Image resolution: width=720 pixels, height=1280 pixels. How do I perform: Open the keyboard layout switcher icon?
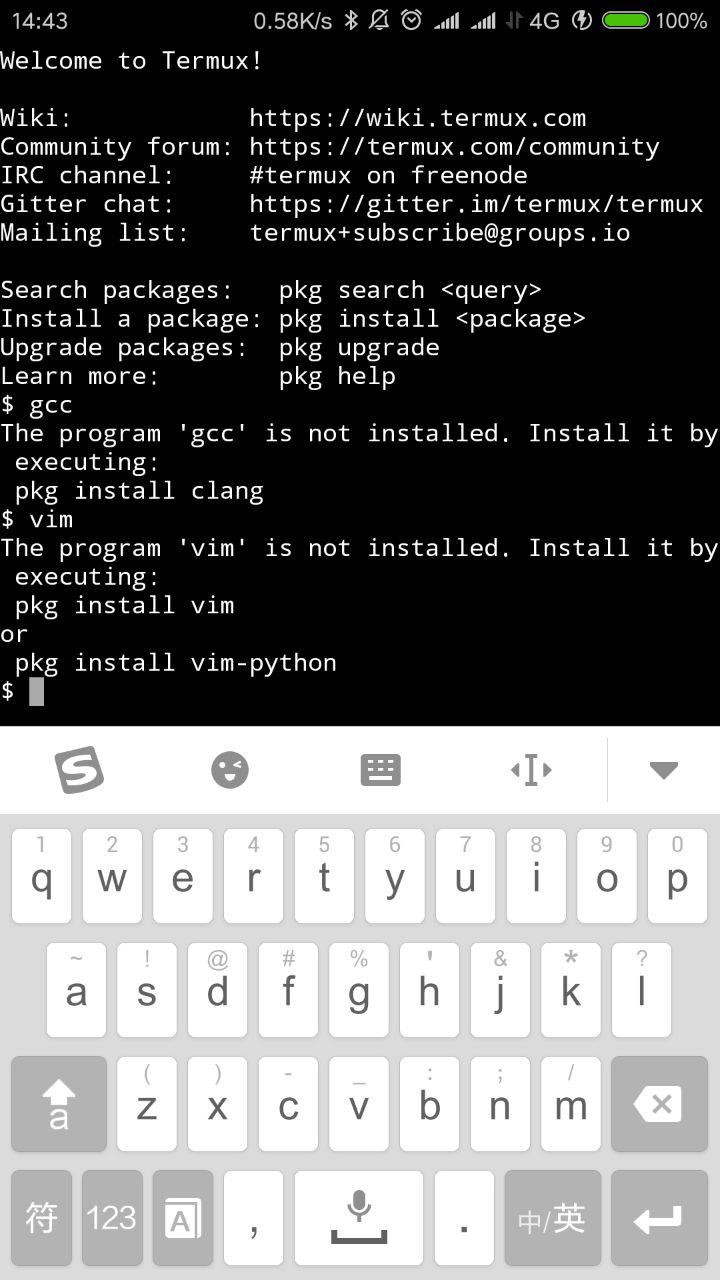coord(380,770)
